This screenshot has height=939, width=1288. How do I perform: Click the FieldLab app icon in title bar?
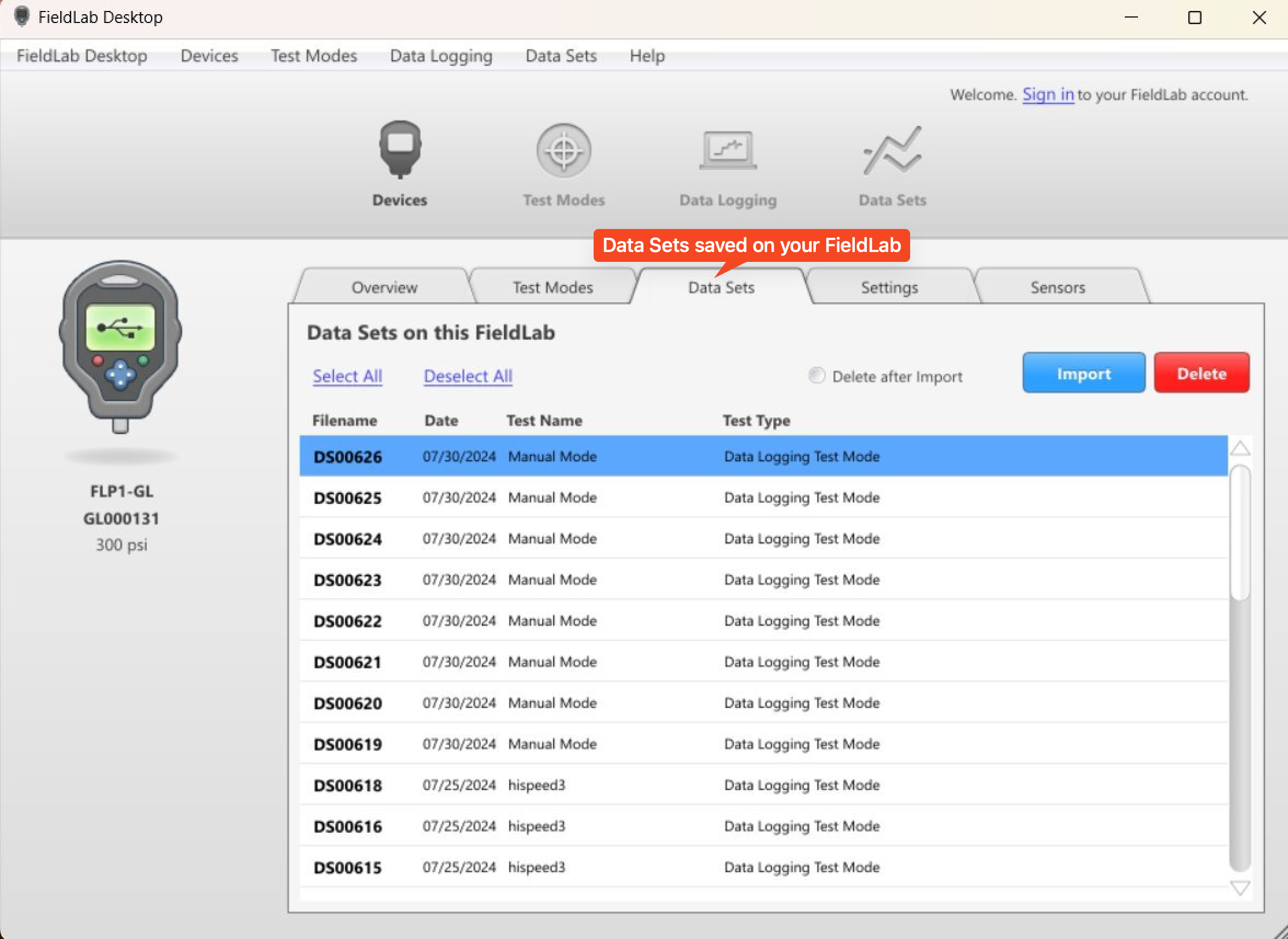(x=21, y=16)
